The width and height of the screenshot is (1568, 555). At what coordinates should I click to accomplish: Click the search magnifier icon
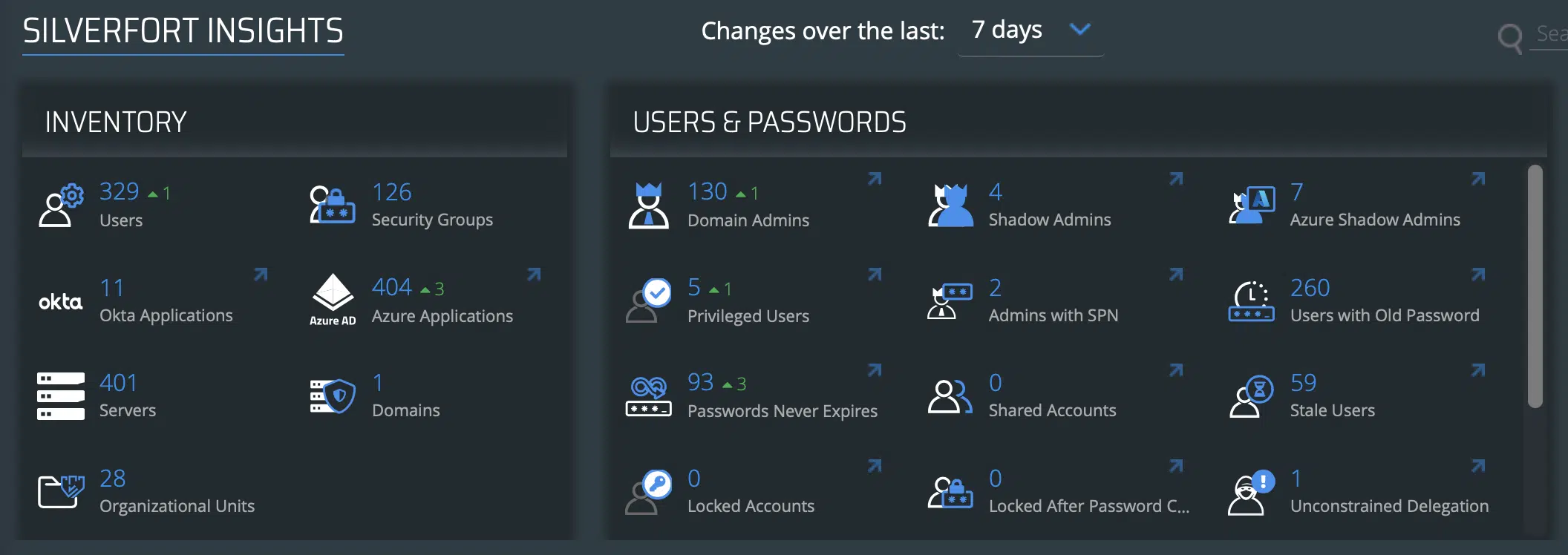point(1509,36)
